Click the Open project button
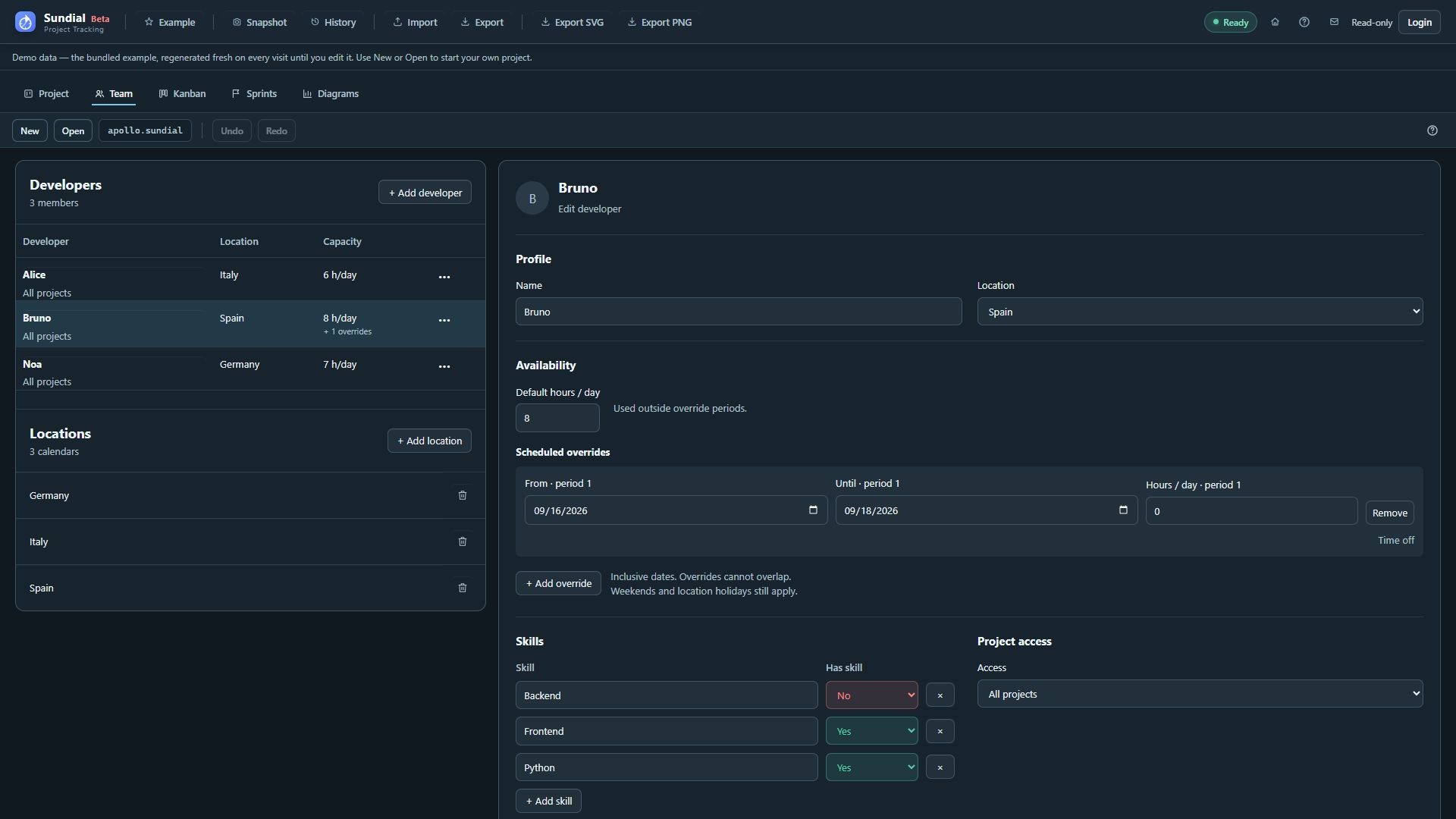 [x=73, y=130]
